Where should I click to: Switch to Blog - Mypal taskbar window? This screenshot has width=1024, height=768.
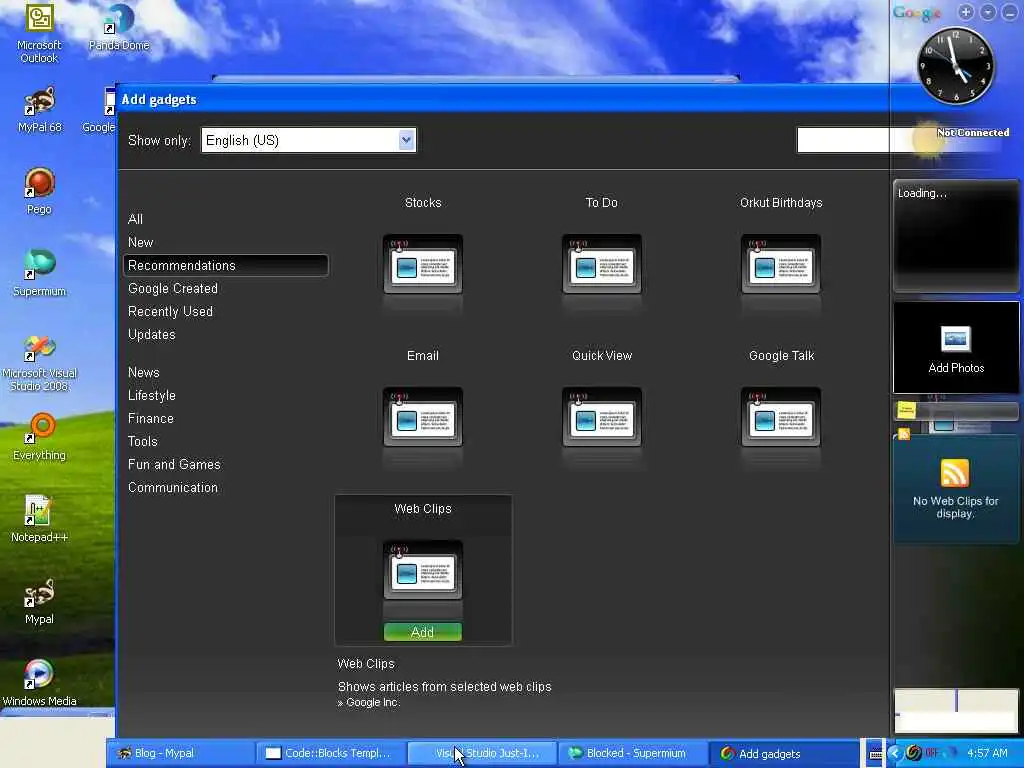click(180, 753)
